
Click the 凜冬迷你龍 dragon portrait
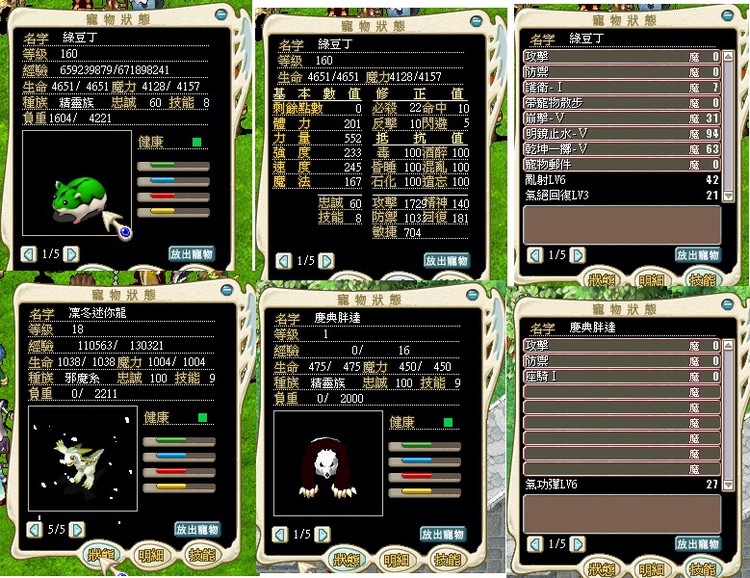[x=80, y=465]
